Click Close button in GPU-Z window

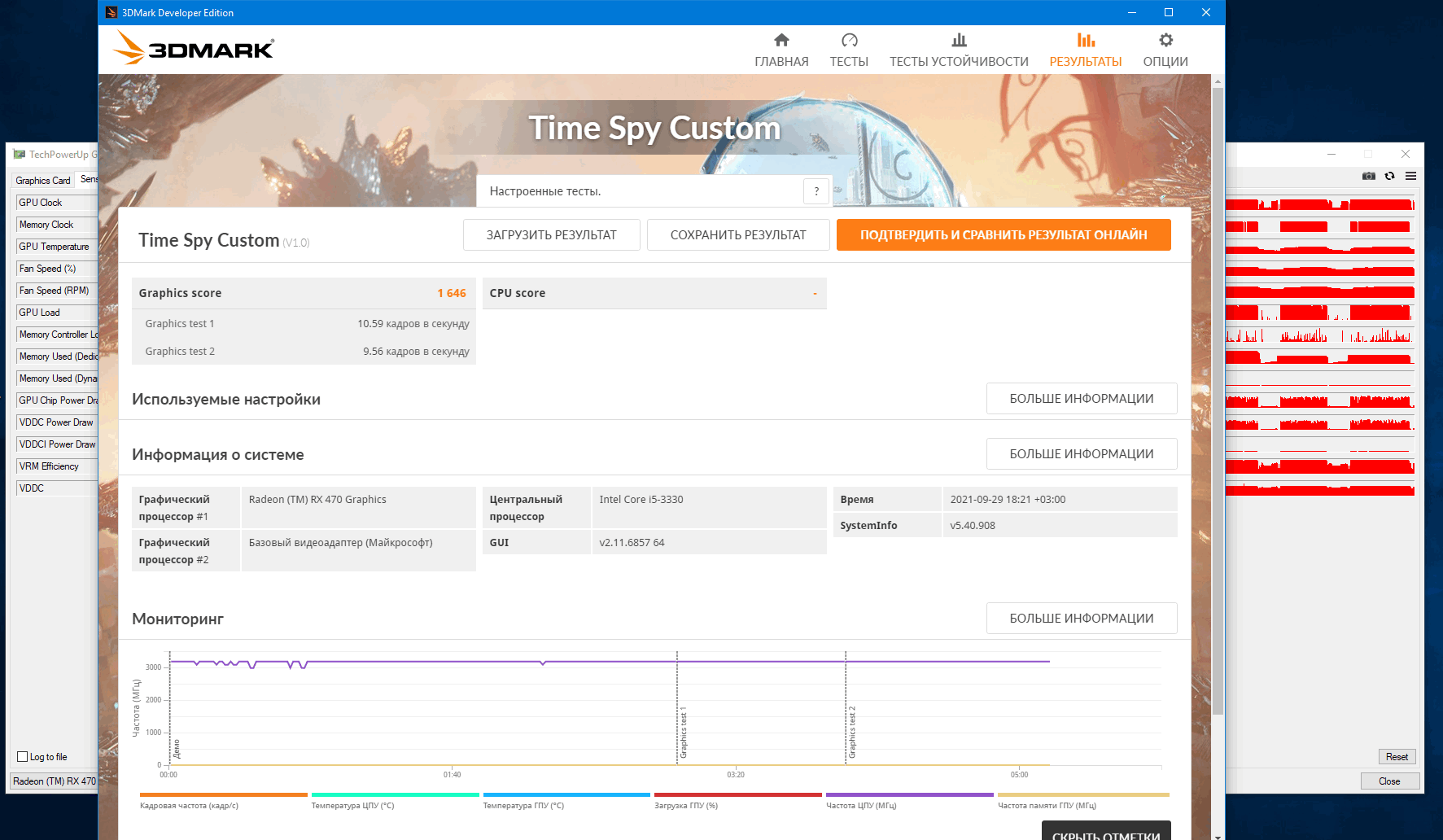coord(1389,781)
